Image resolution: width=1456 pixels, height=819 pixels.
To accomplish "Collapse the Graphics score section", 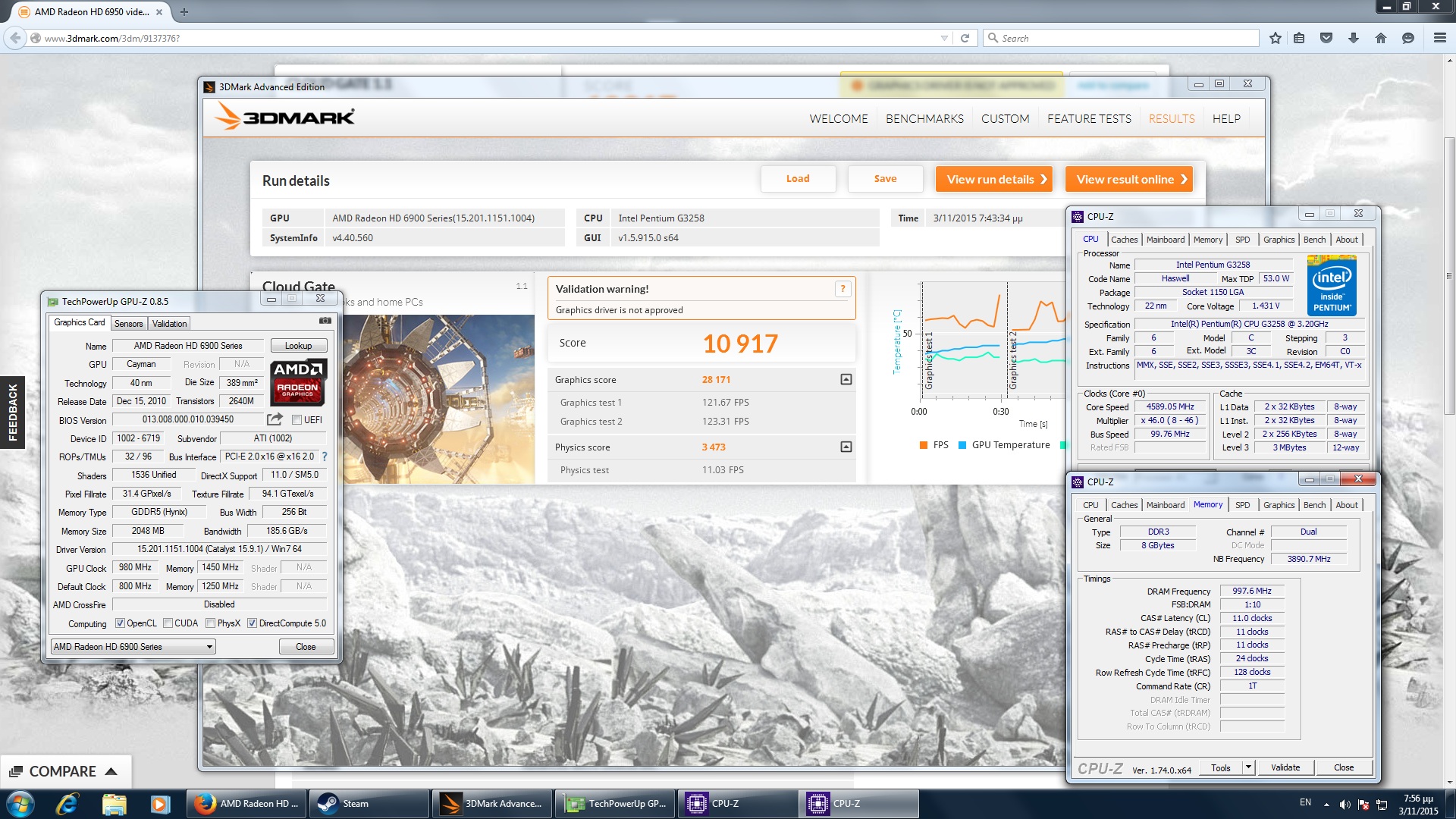I will 846,379.
